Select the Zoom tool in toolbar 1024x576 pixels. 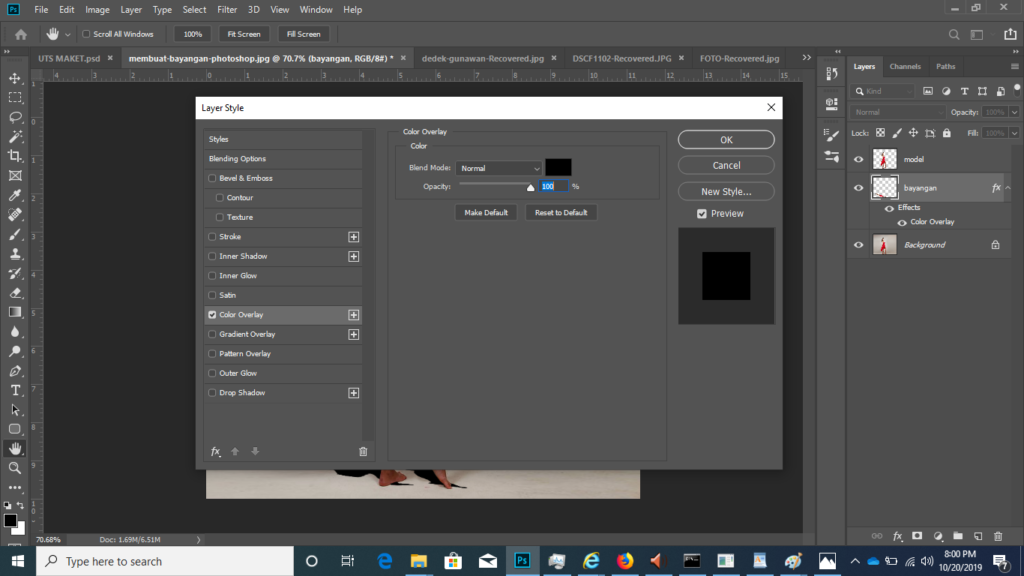tap(15, 468)
